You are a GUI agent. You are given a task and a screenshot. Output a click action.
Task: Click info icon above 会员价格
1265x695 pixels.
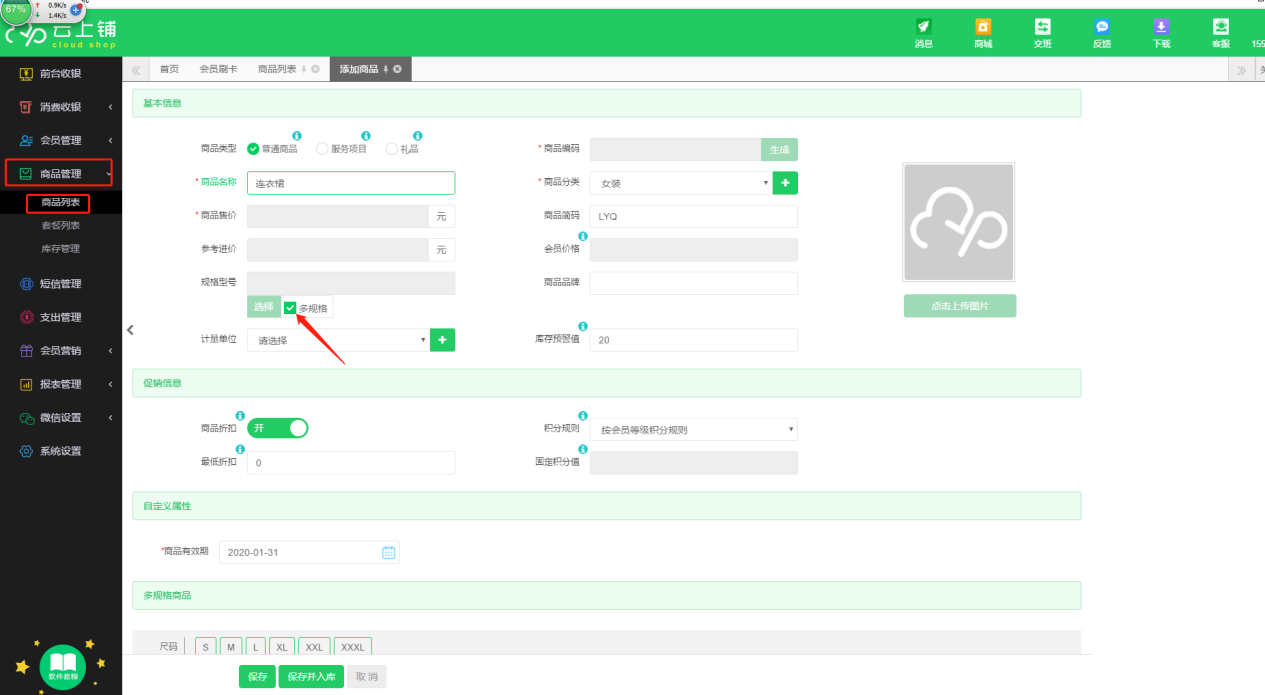(x=583, y=236)
